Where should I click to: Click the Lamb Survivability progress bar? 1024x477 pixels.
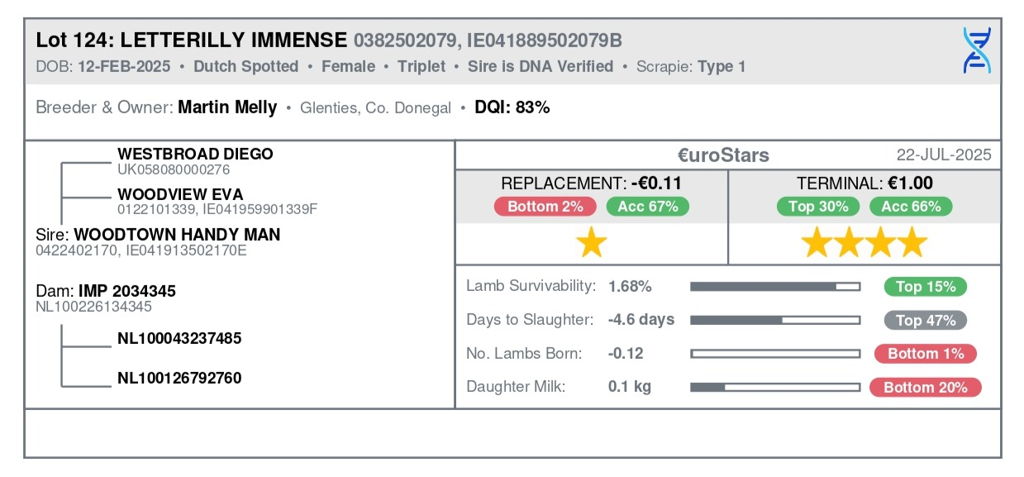click(775, 287)
